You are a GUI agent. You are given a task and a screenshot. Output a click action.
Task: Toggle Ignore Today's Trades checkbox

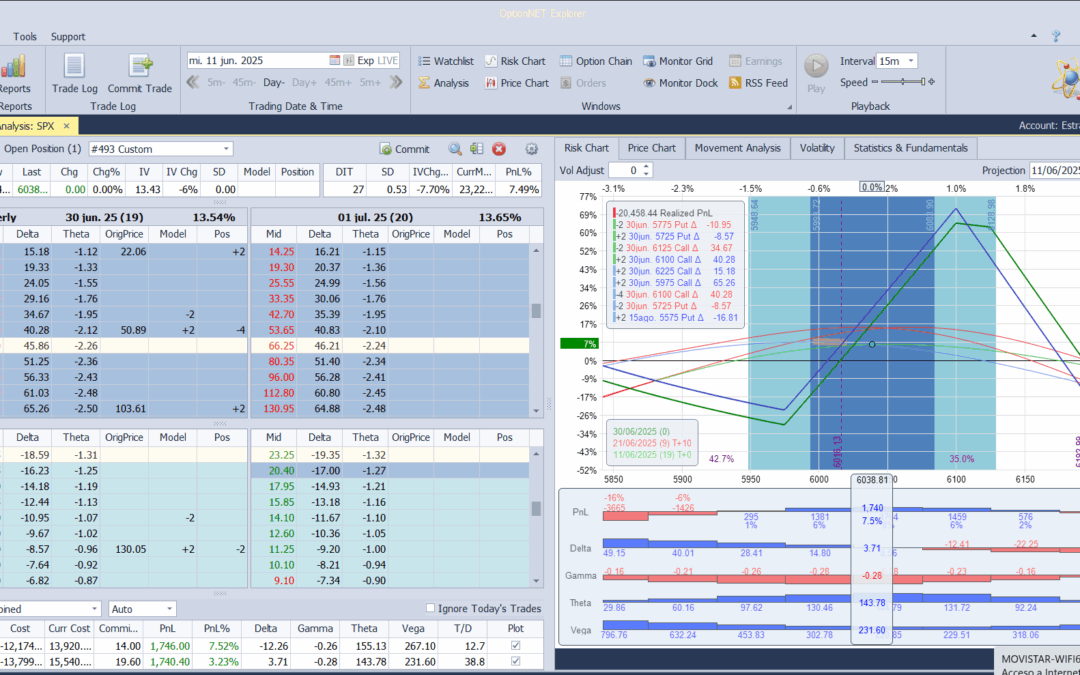tap(430, 608)
